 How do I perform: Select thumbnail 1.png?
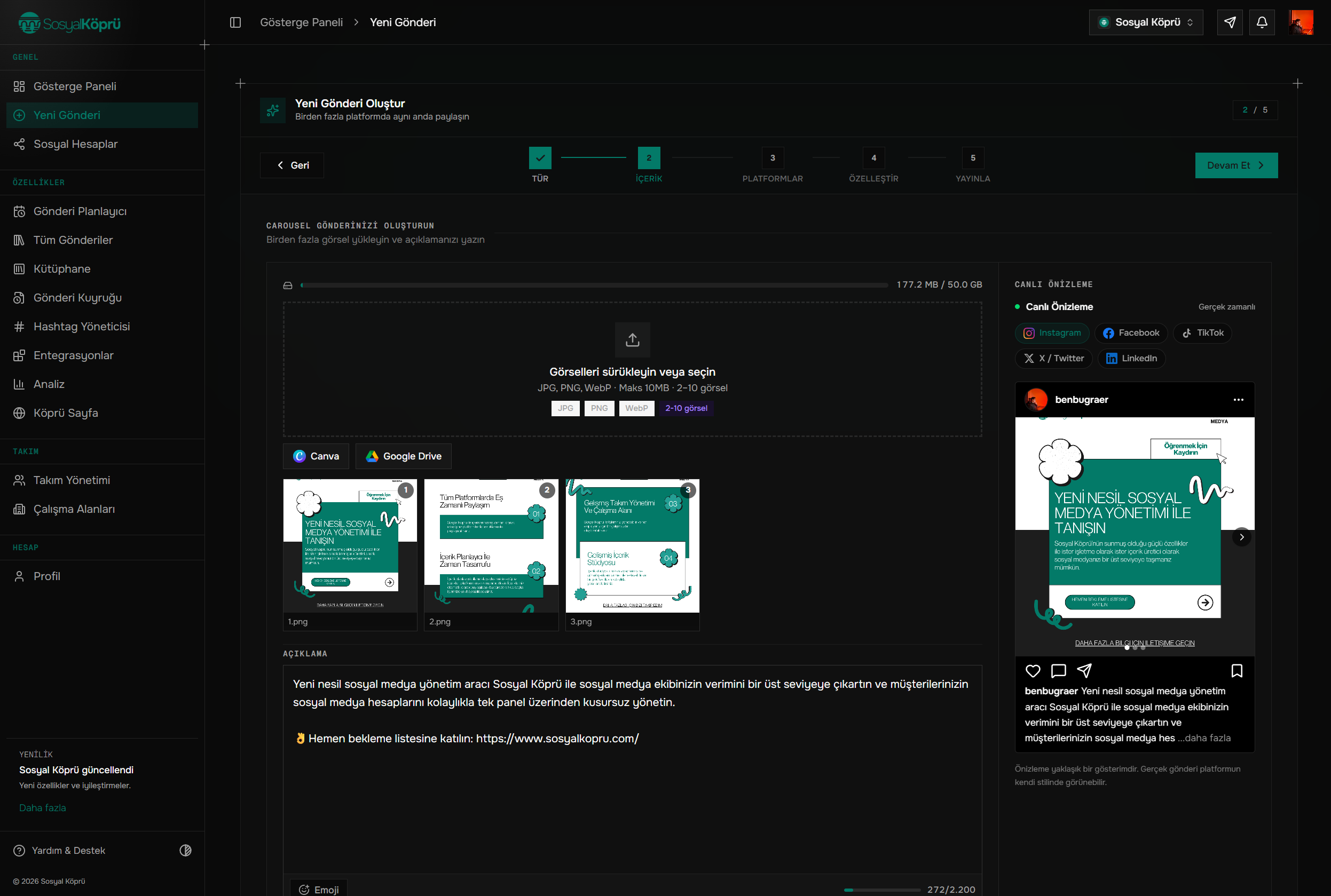350,555
